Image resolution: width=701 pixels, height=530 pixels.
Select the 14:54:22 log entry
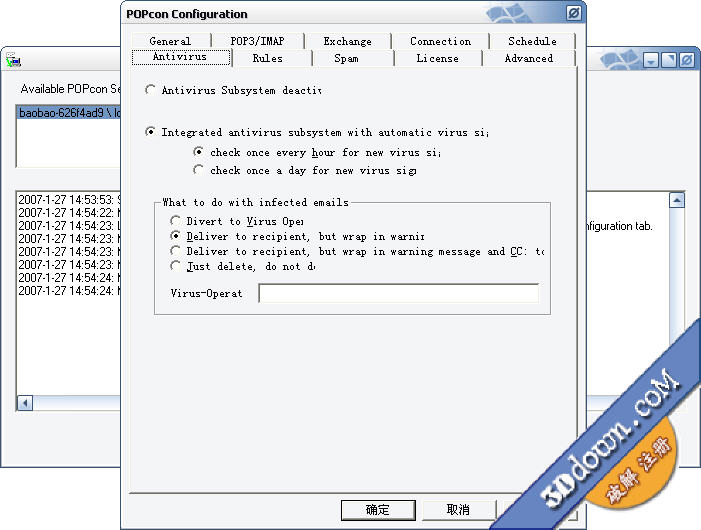69,213
